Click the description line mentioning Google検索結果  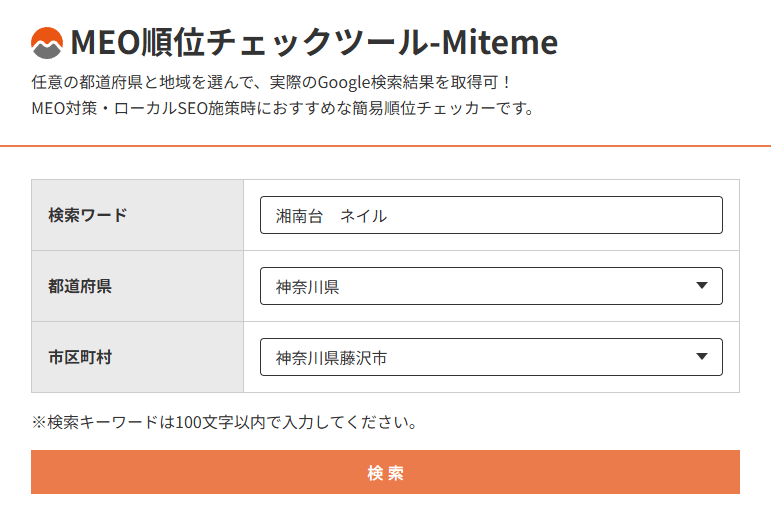[x=271, y=82]
